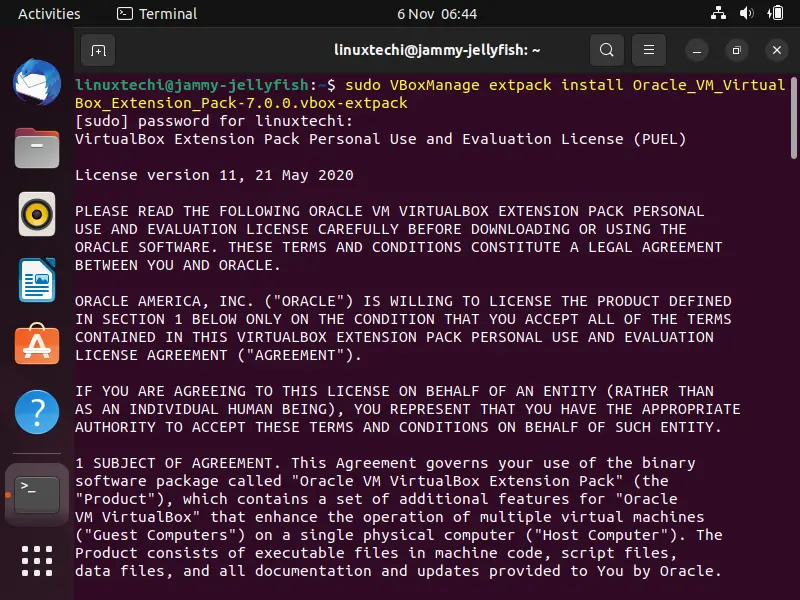
Task: Click the terminal vertical scrollbar
Action: click(x=794, y=118)
